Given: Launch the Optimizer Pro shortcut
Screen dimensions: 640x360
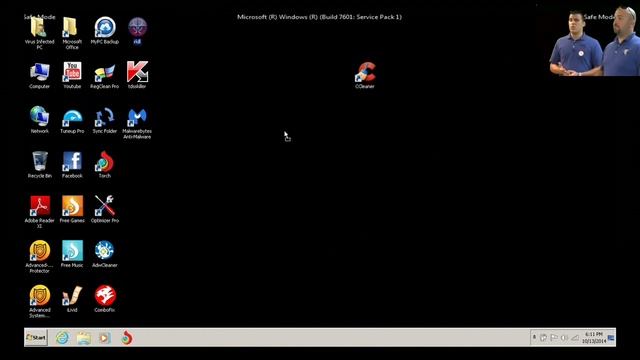Looking at the screenshot, I should coord(105,209).
